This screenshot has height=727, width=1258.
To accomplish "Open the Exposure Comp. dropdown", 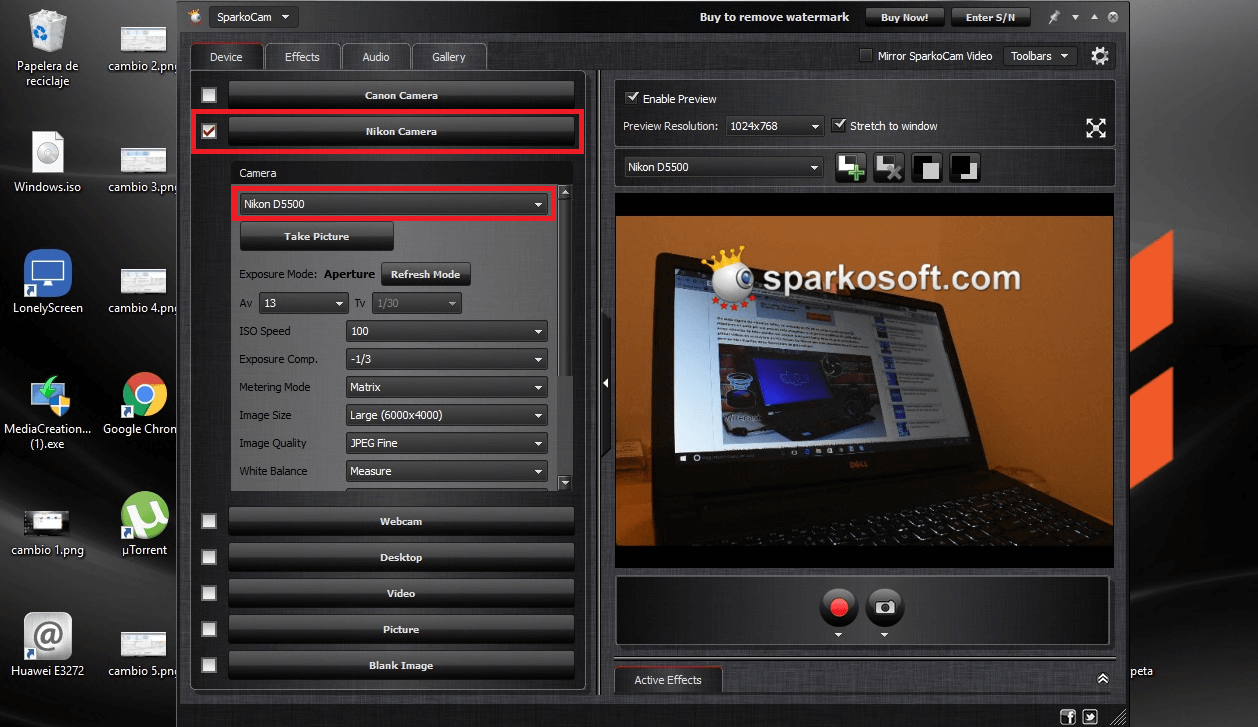I will [x=447, y=359].
